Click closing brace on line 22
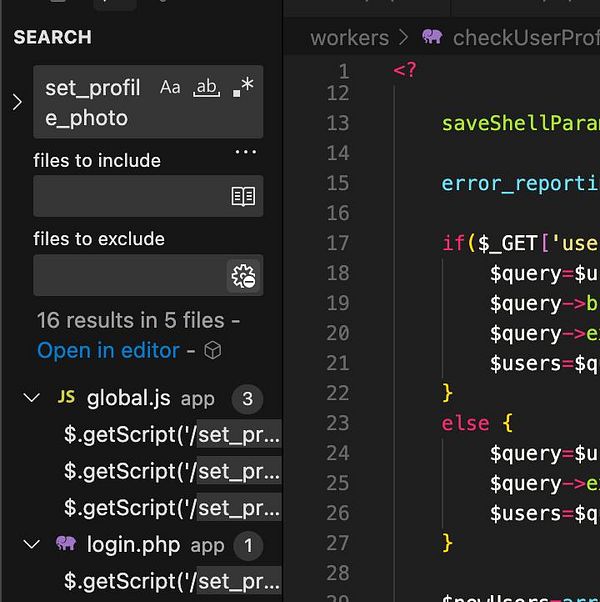This screenshot has height=602, width=600. click(448, 393)
